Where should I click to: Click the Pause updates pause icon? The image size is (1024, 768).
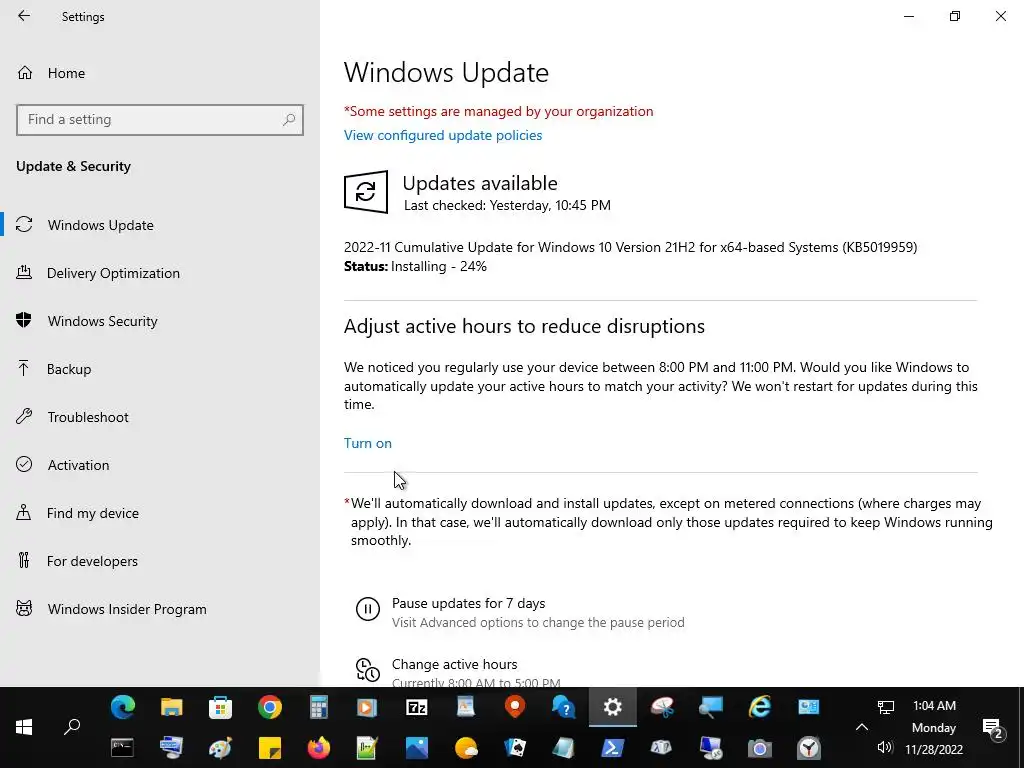coord(368,609)
